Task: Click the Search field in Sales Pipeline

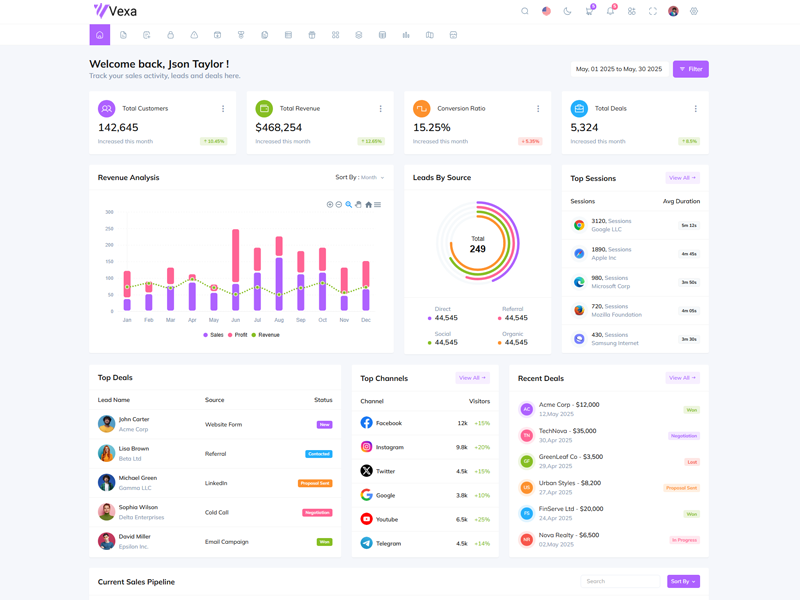Action: (620, 581)
